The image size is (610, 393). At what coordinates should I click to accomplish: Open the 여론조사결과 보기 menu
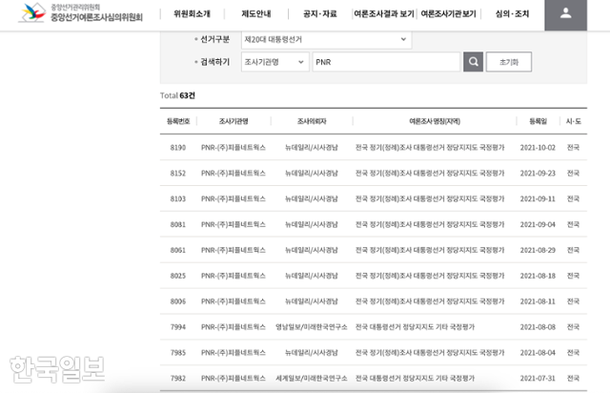[384, 14]
